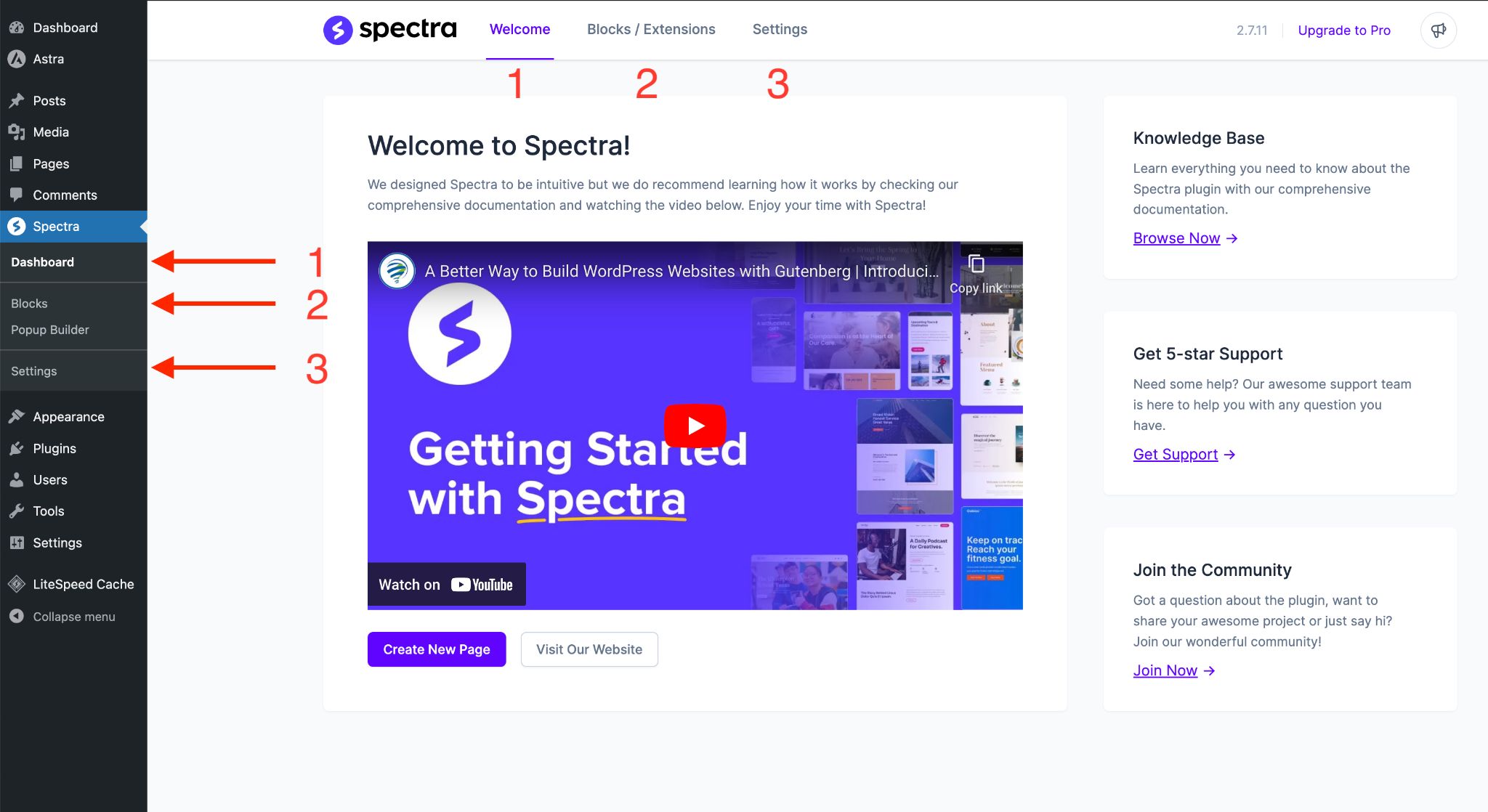The height and width of the screenshot is (812, 1488).
Task: Click the Create New Page button
Action: pos(437,648)
